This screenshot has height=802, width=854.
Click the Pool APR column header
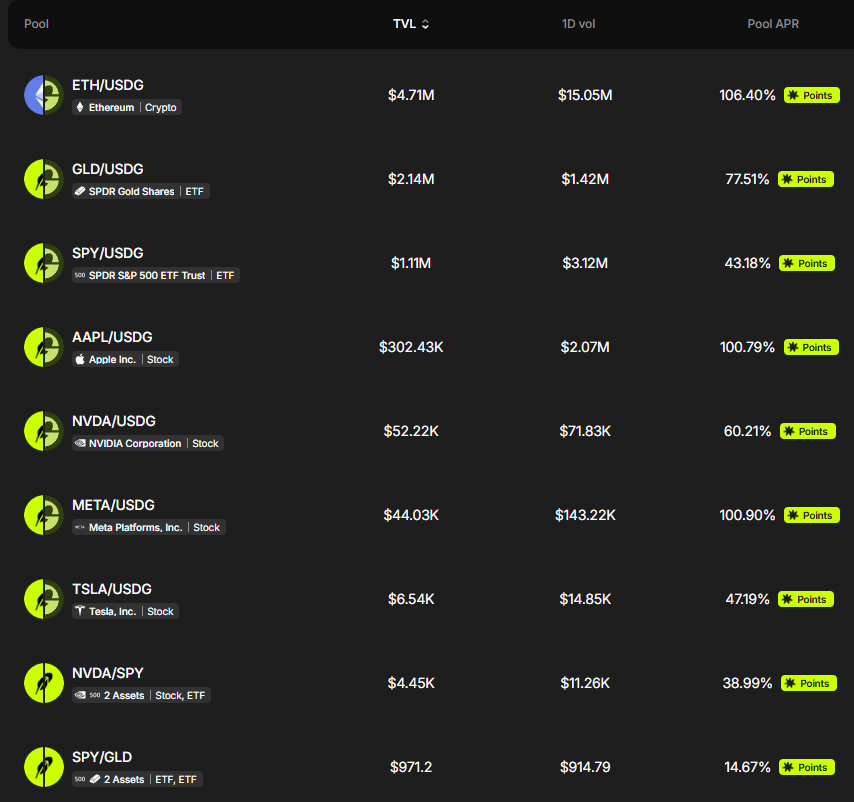(x=773, y=24)
